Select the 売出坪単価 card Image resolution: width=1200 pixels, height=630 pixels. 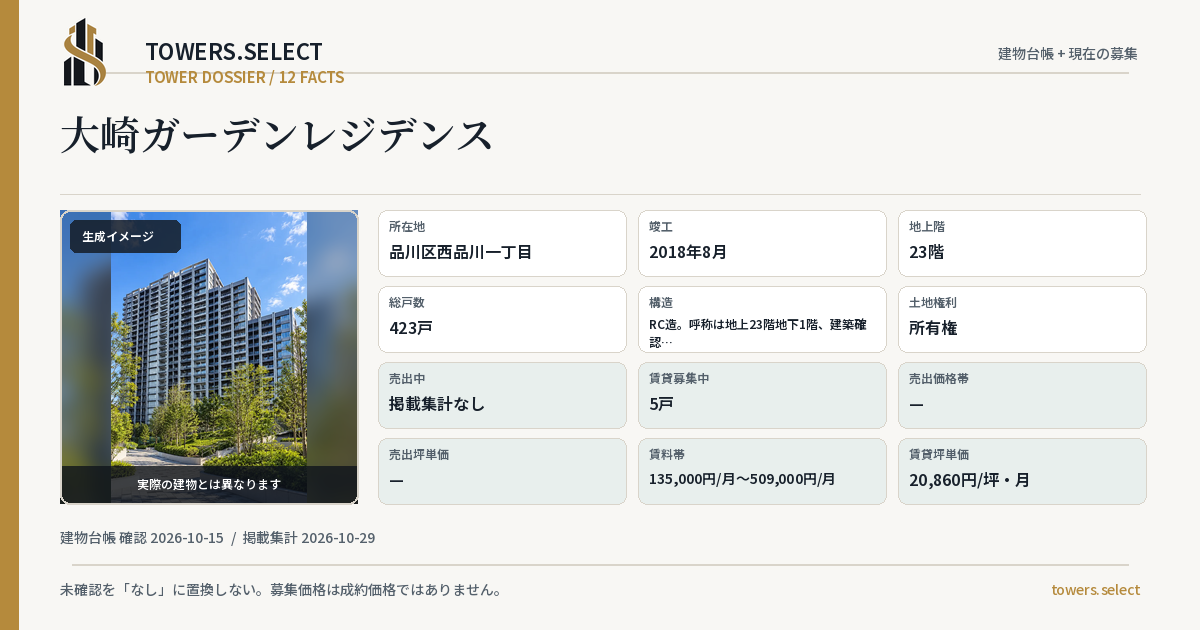(x=502, y=471)
